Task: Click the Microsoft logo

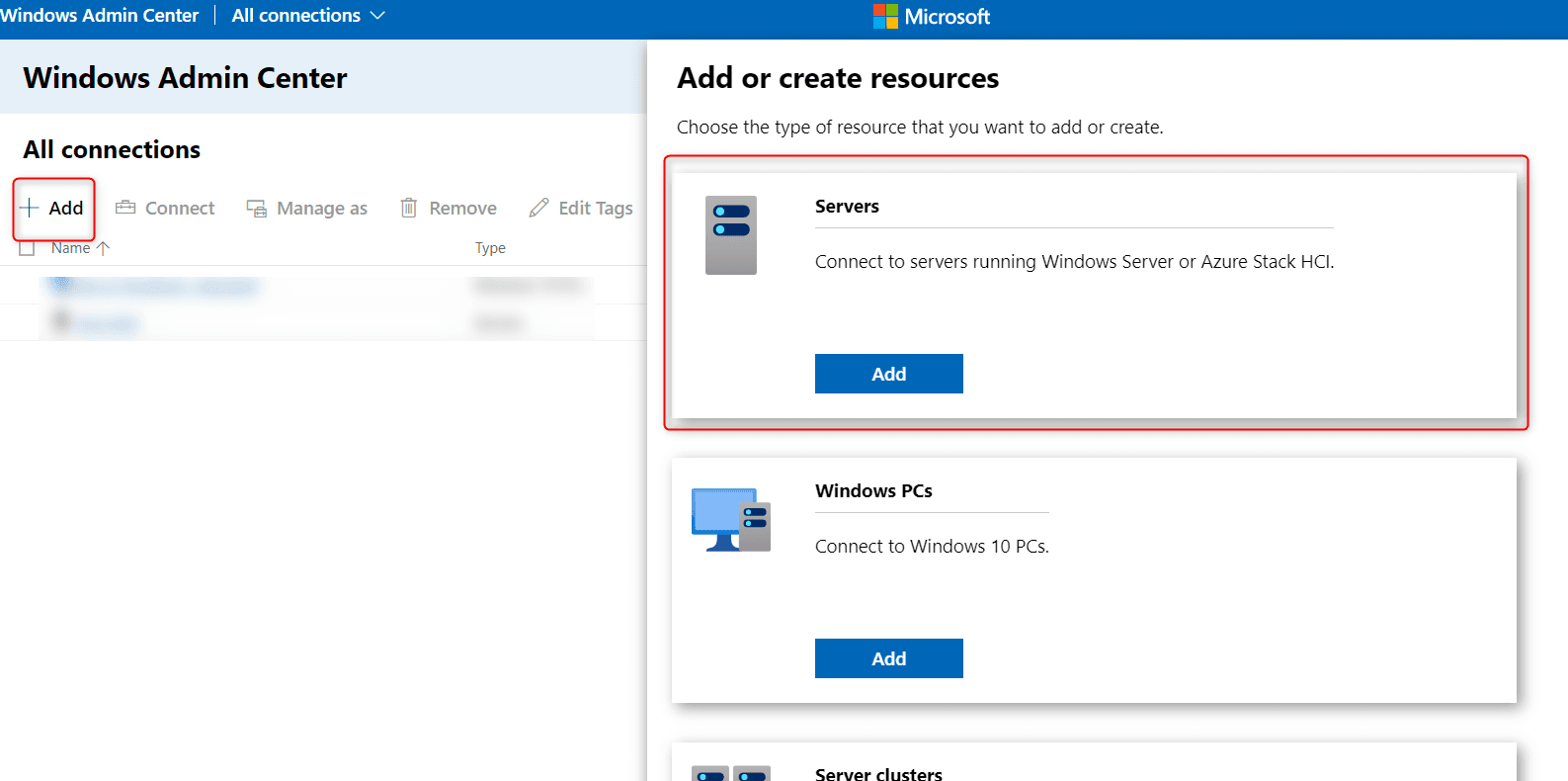Action: coord(932,16)
